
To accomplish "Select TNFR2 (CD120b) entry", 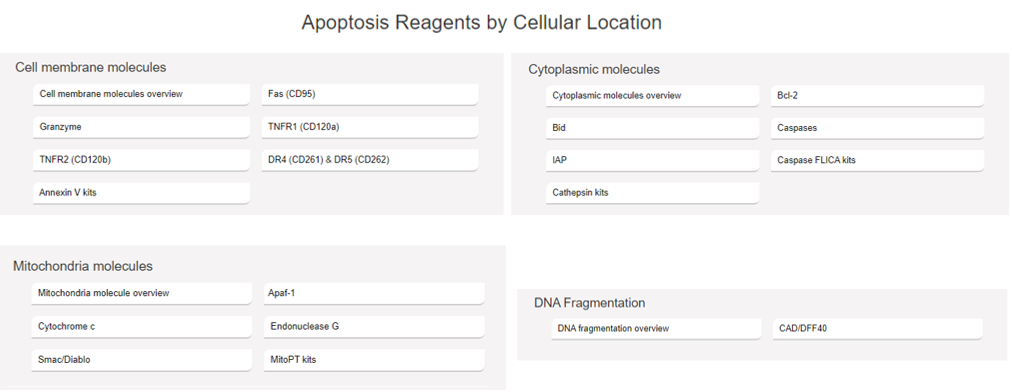I will [x=141, y=160].
